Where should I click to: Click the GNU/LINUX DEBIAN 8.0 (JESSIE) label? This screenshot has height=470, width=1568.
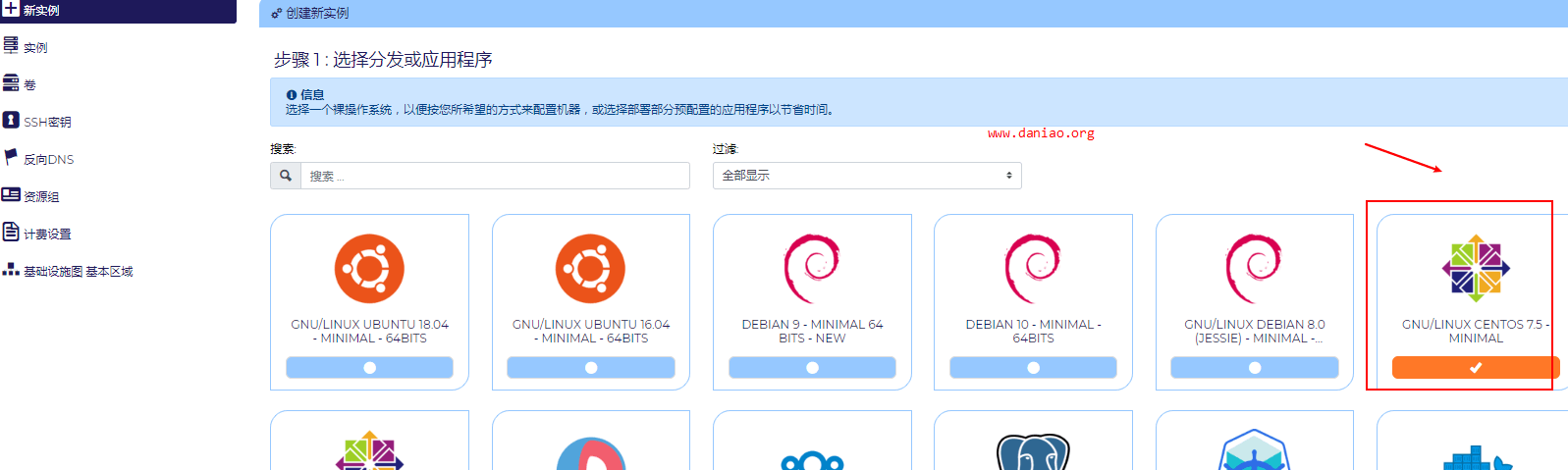[1255, 331]
